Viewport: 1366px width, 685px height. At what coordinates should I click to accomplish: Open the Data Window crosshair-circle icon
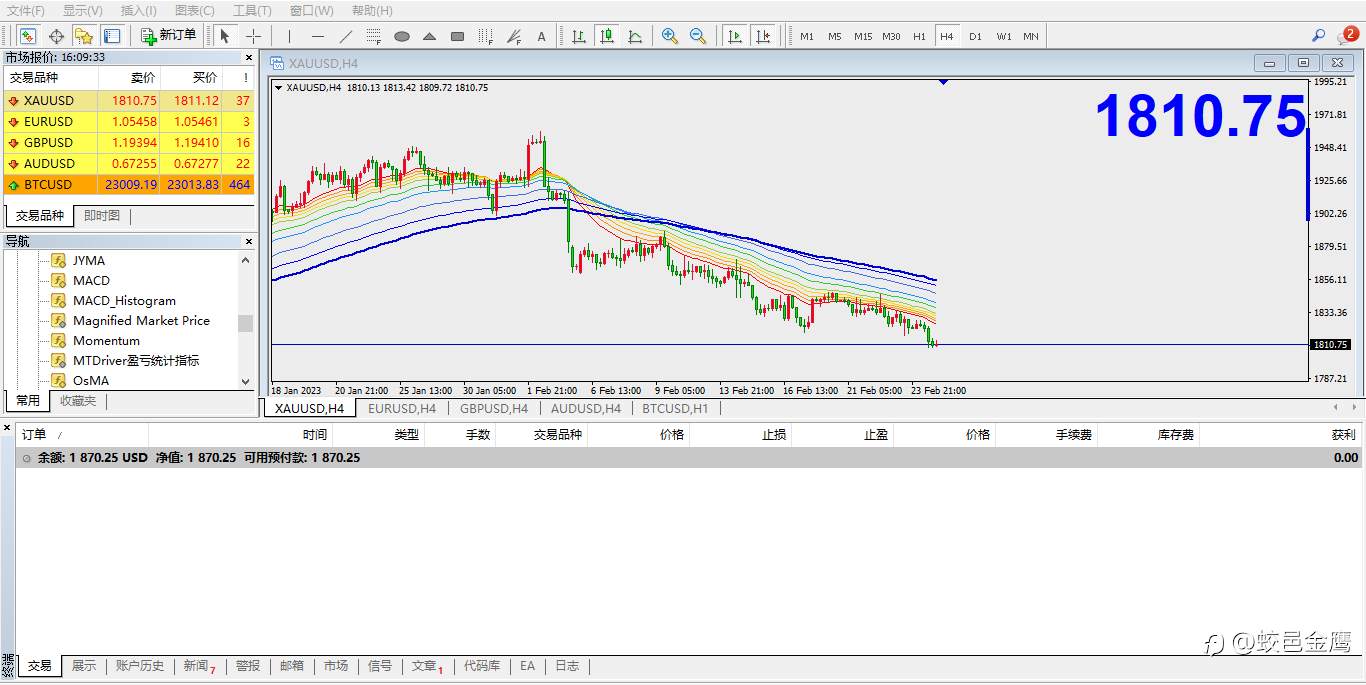pos(56,36)
